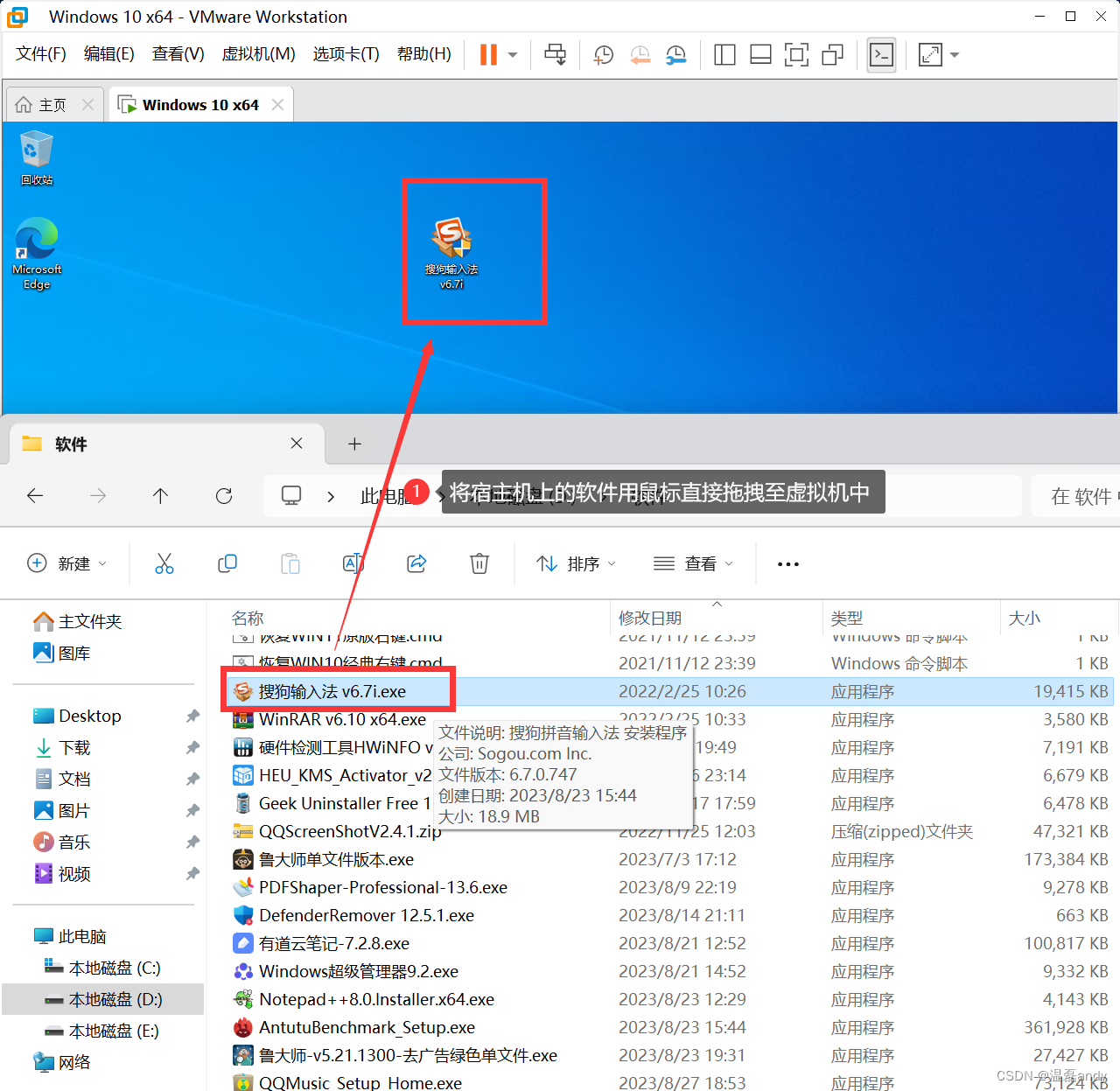Add a new File Explorer tab
Image resolution: width=1120 pixels, height=1091 pixels.
354,444
